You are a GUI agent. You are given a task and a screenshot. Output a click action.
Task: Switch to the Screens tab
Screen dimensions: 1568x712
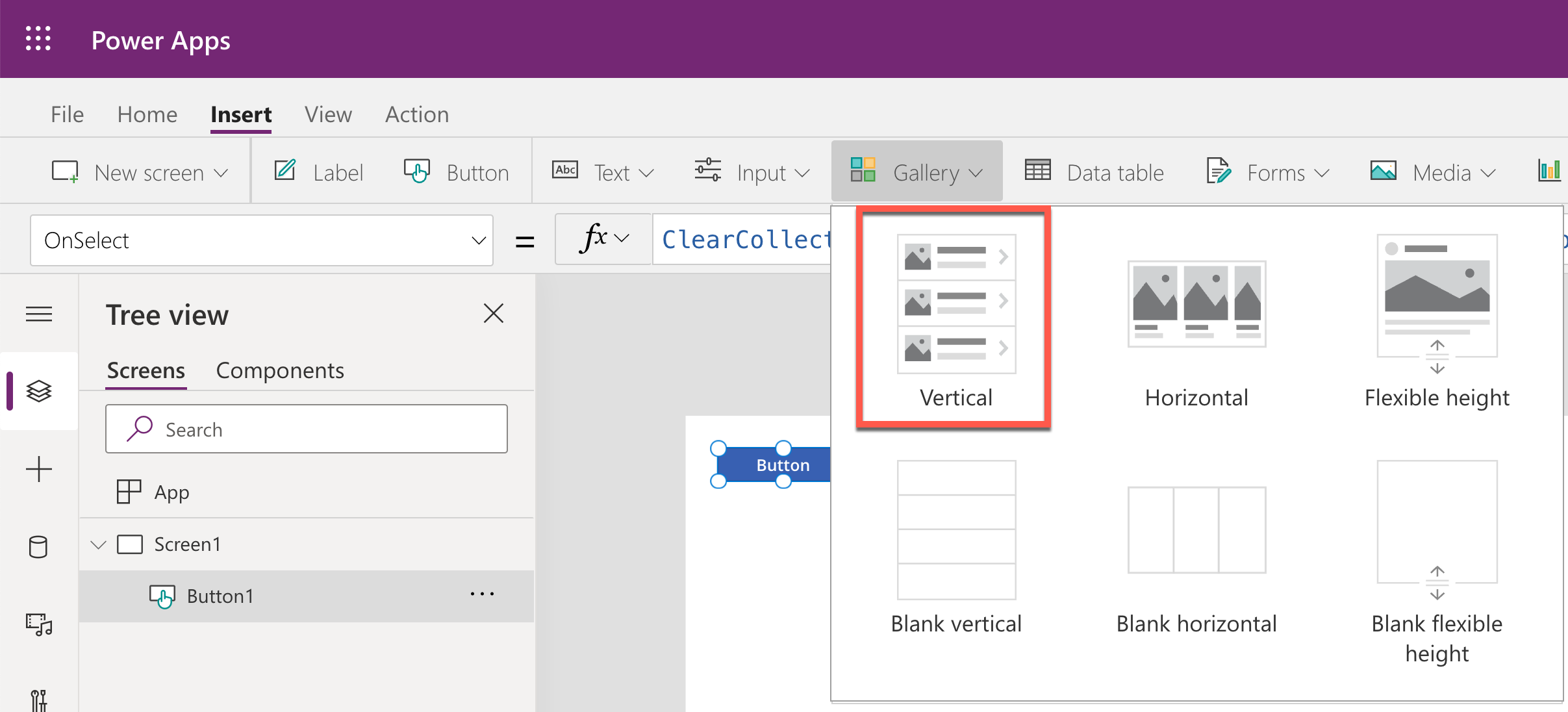tap(143, 369)
